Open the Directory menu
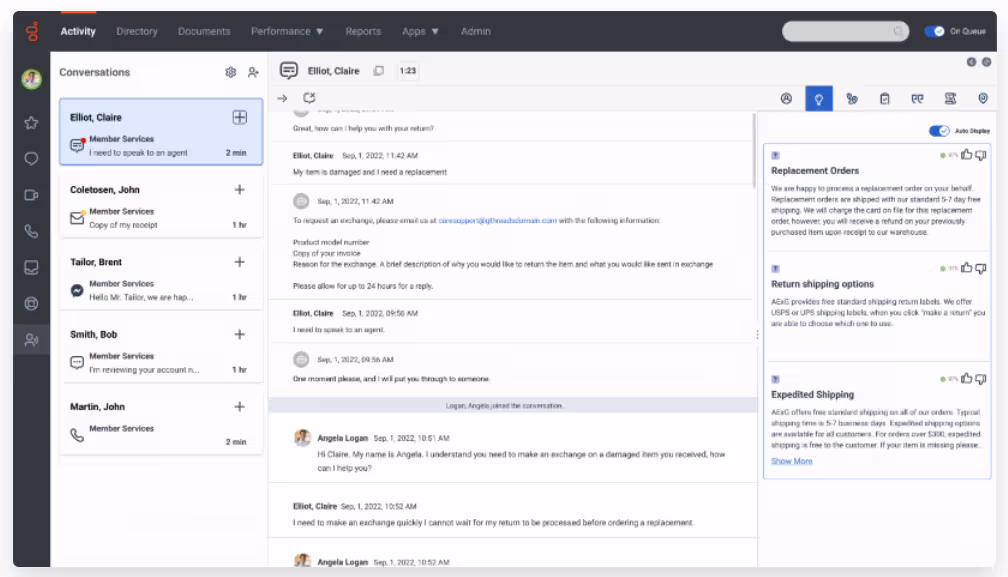 (x=137, y=31)
